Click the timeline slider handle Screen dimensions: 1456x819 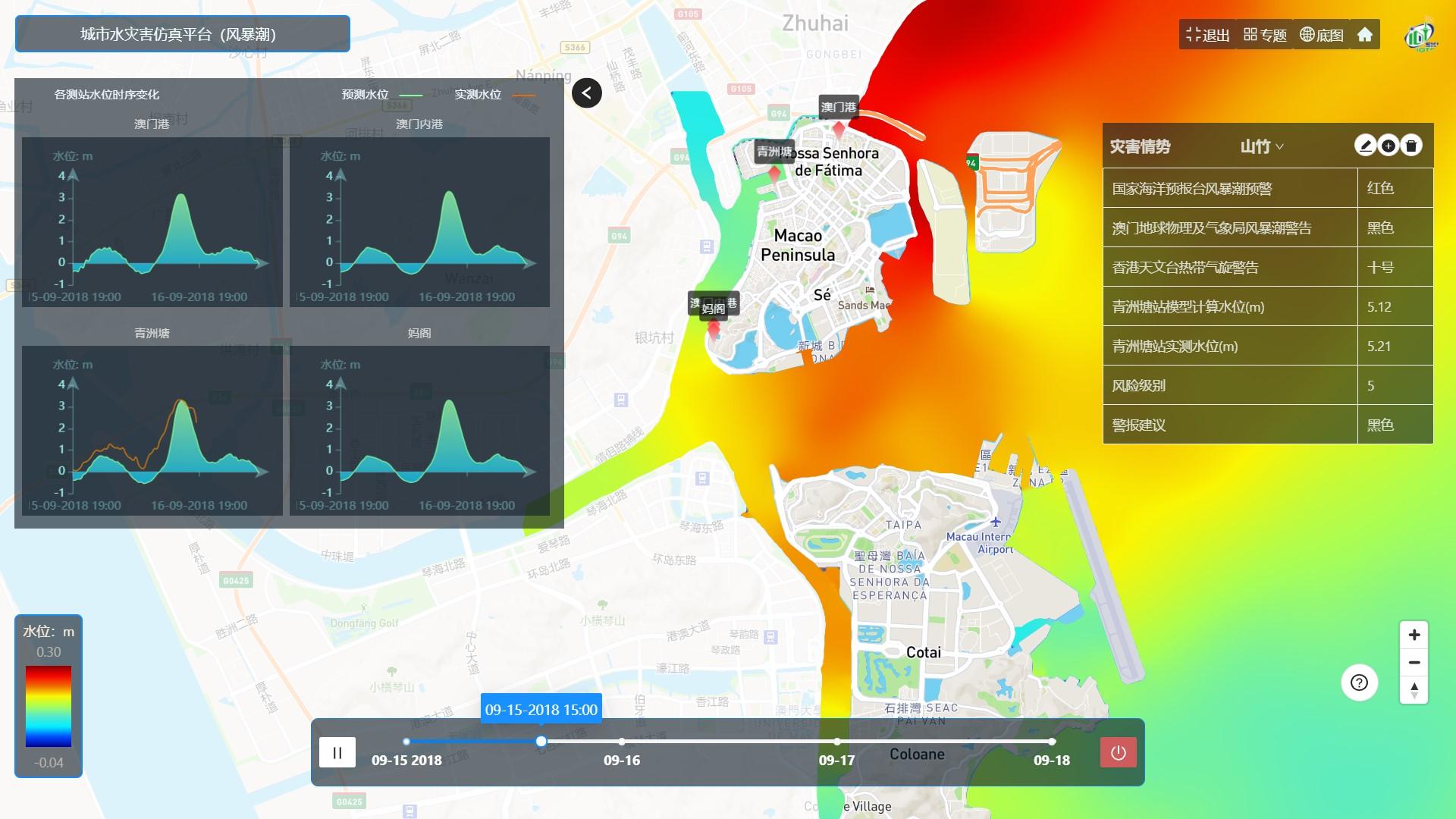pyautogui.click(x=541, y=742)
